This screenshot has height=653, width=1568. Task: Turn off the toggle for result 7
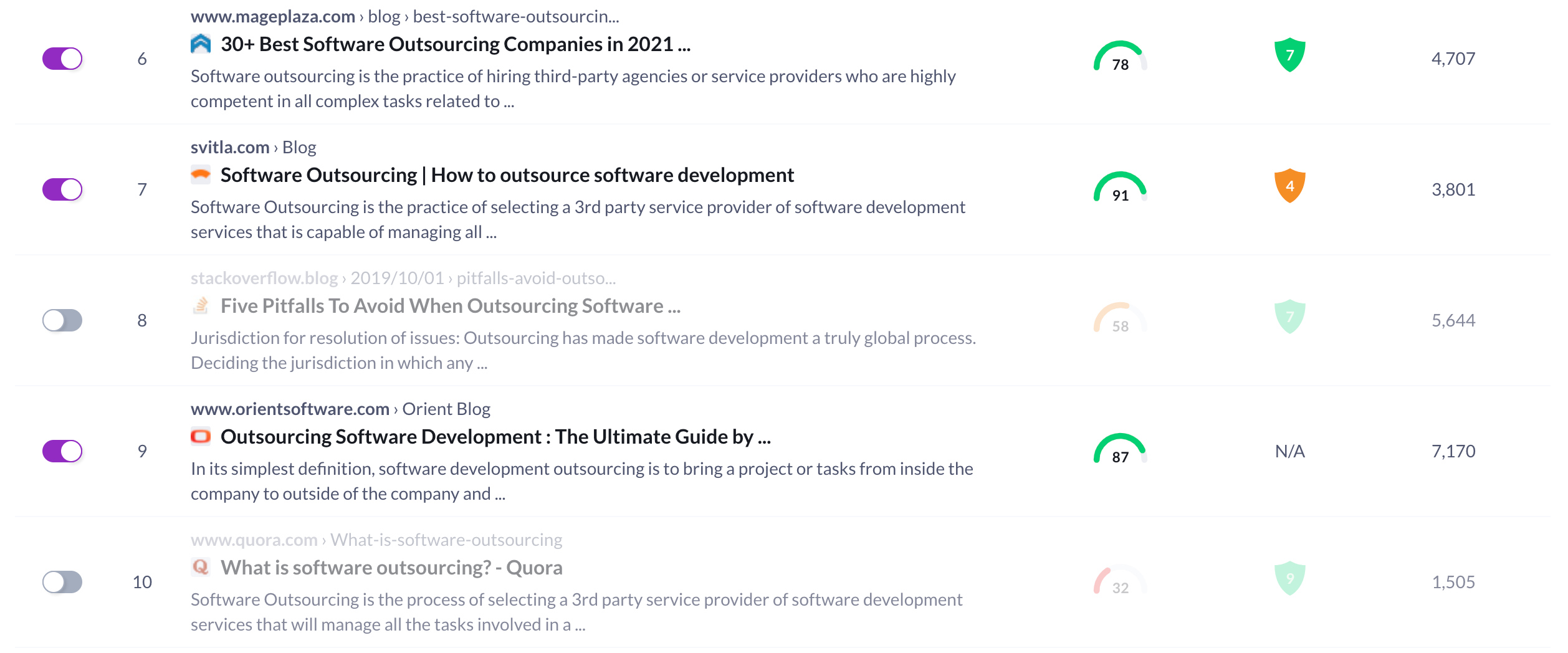pyautogui.click(x=62, y=190)
